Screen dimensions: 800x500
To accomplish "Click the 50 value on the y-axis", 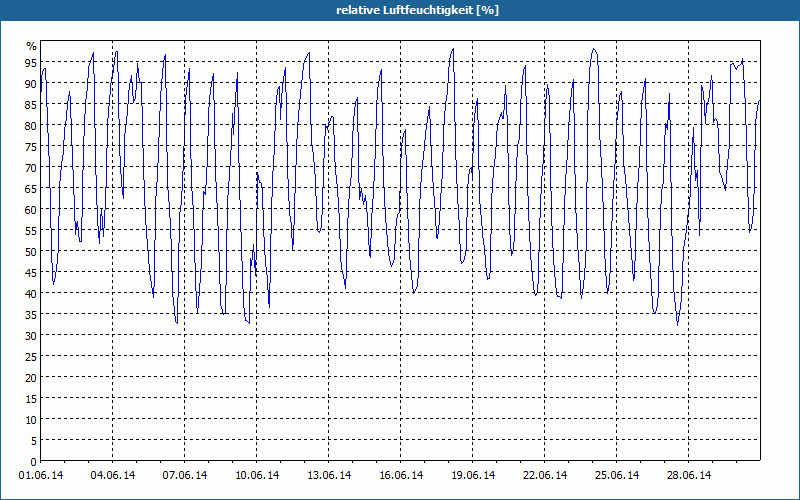I will (x=31, y=252).
